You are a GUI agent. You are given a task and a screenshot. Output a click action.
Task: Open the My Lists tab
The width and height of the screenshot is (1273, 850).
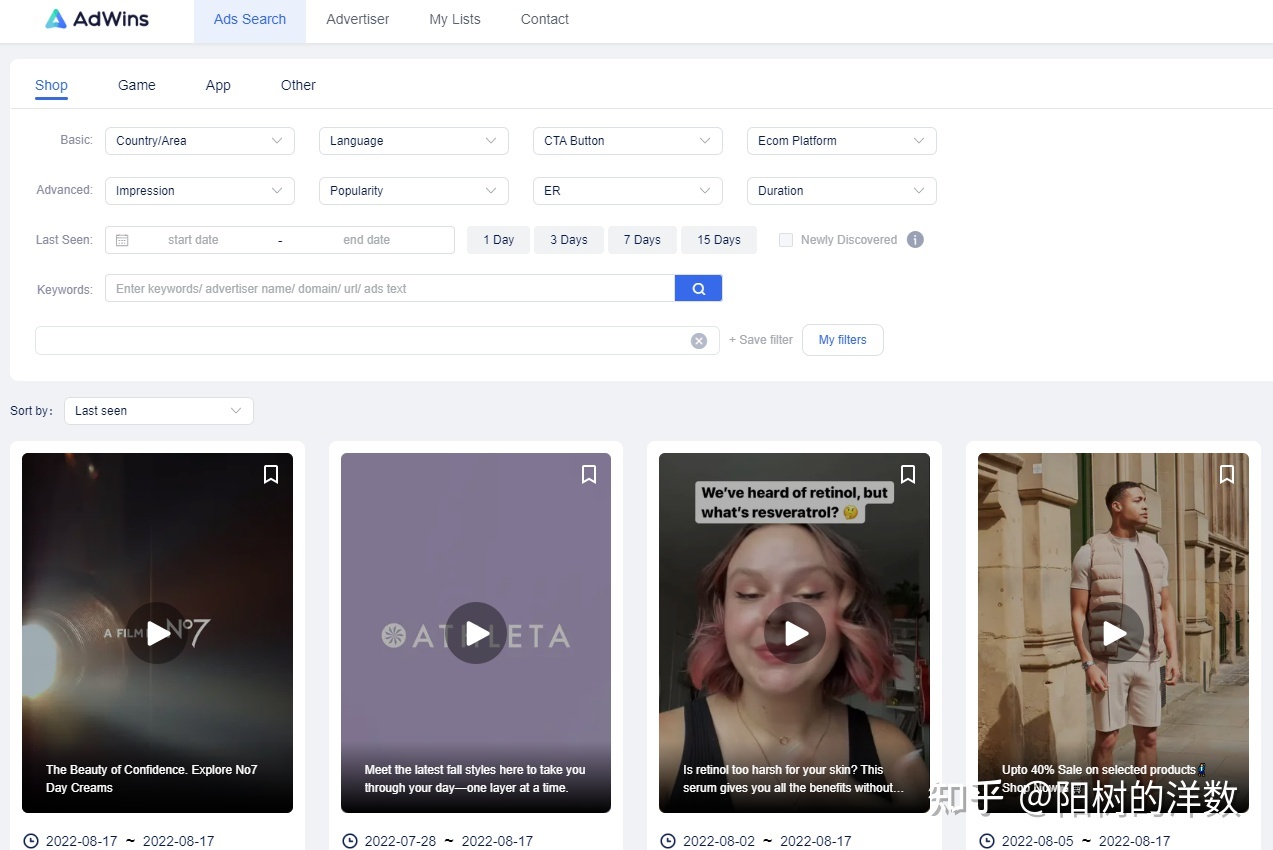(x=455, y=20)
